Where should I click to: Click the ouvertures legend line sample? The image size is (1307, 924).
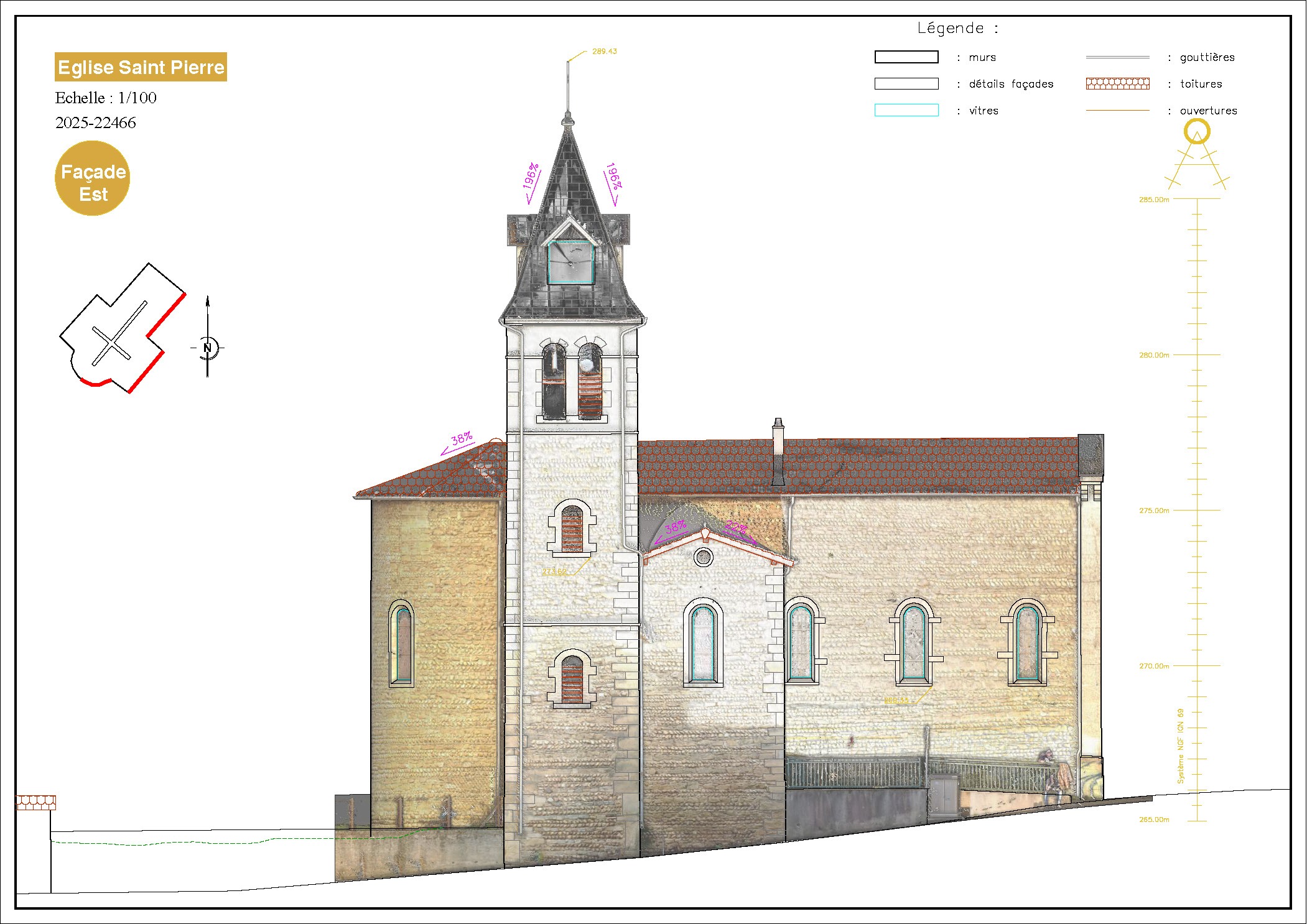1117,111
